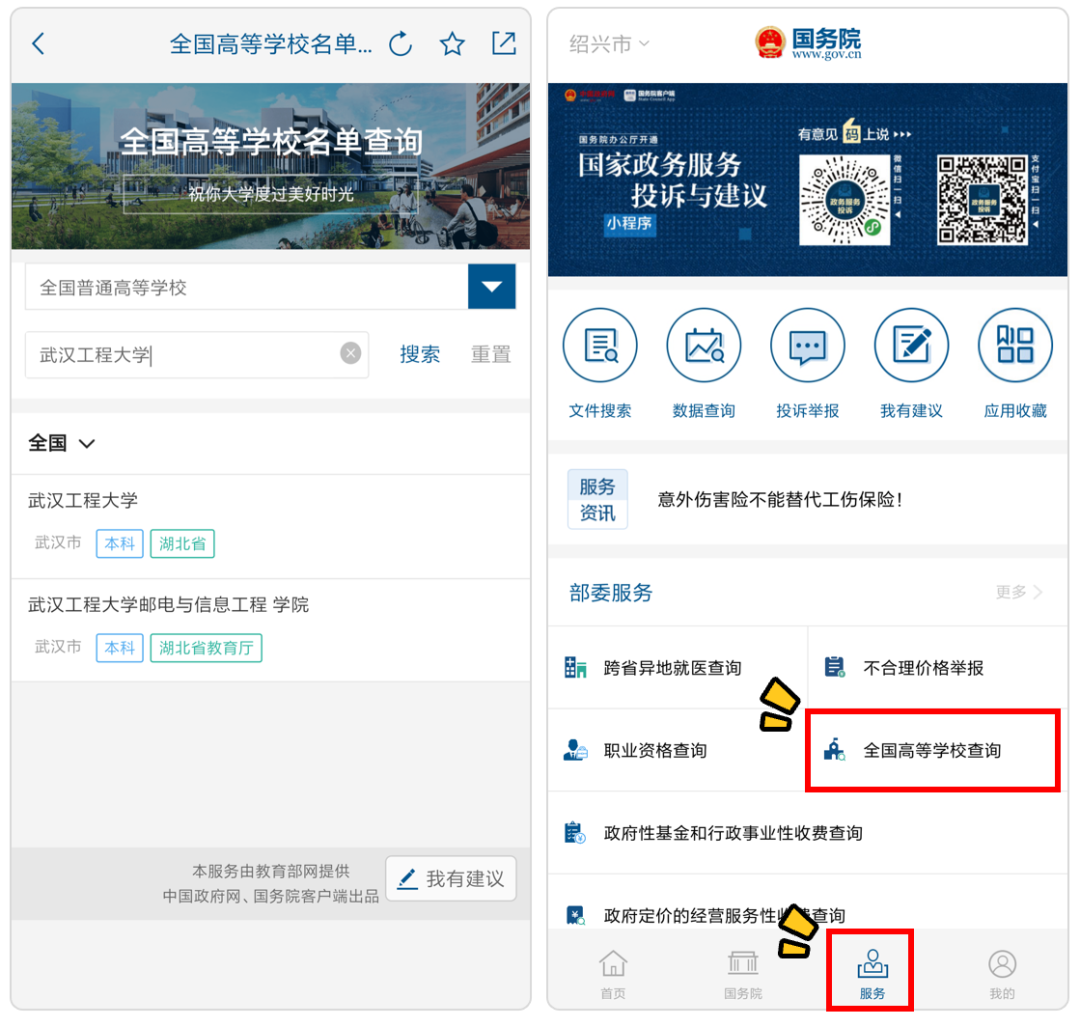The image size is (1080, 1027).
Task: Open the 全国 region filter dropdown
Action: coord(61,443)
